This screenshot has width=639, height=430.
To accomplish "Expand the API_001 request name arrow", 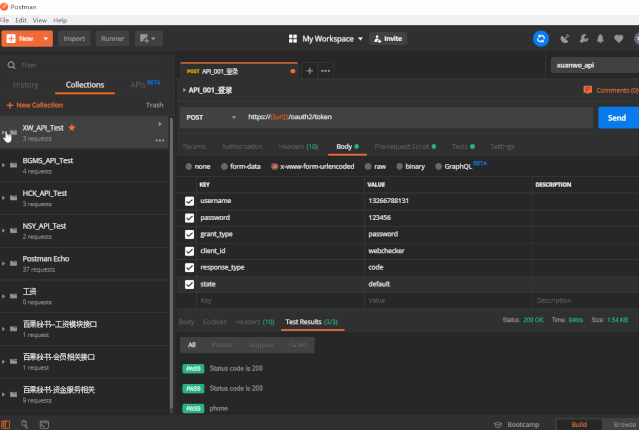I will pyautogui.click(x=184, y=90).
